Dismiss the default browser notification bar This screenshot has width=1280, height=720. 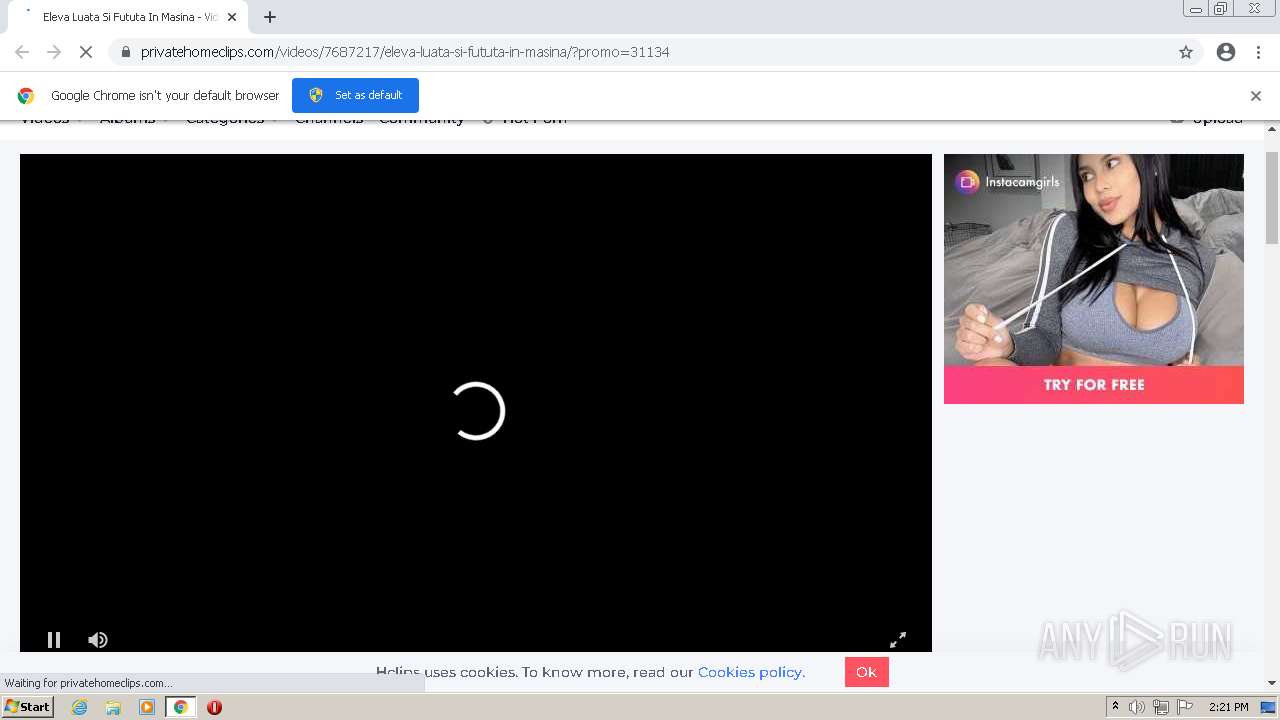pos(1256,96)
